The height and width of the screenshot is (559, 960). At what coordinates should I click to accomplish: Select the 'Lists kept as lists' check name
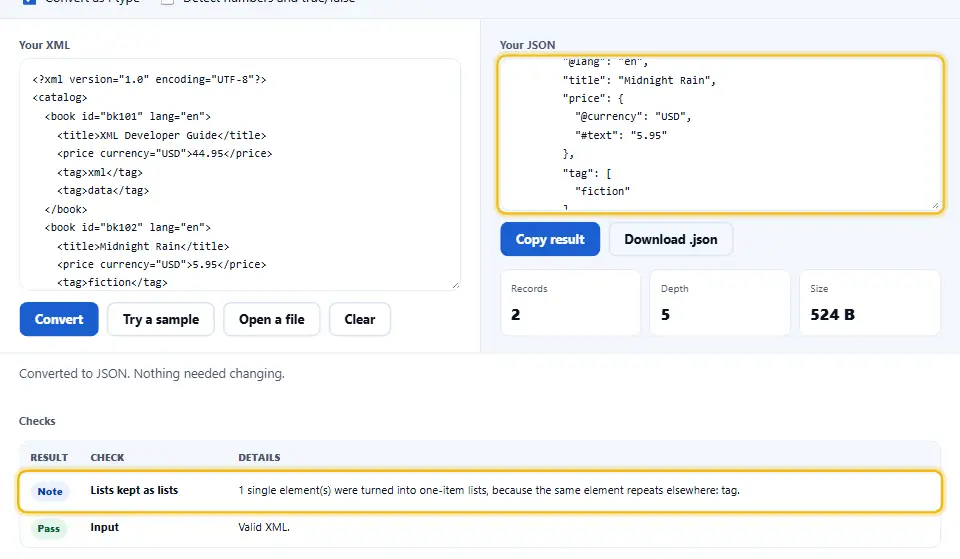[x=134, y=490]
